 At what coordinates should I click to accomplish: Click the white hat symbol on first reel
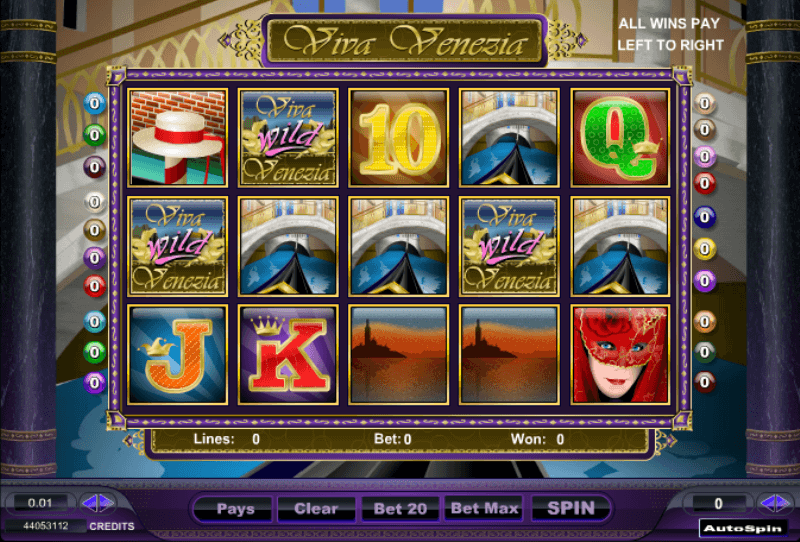click(x=177, y=138)
